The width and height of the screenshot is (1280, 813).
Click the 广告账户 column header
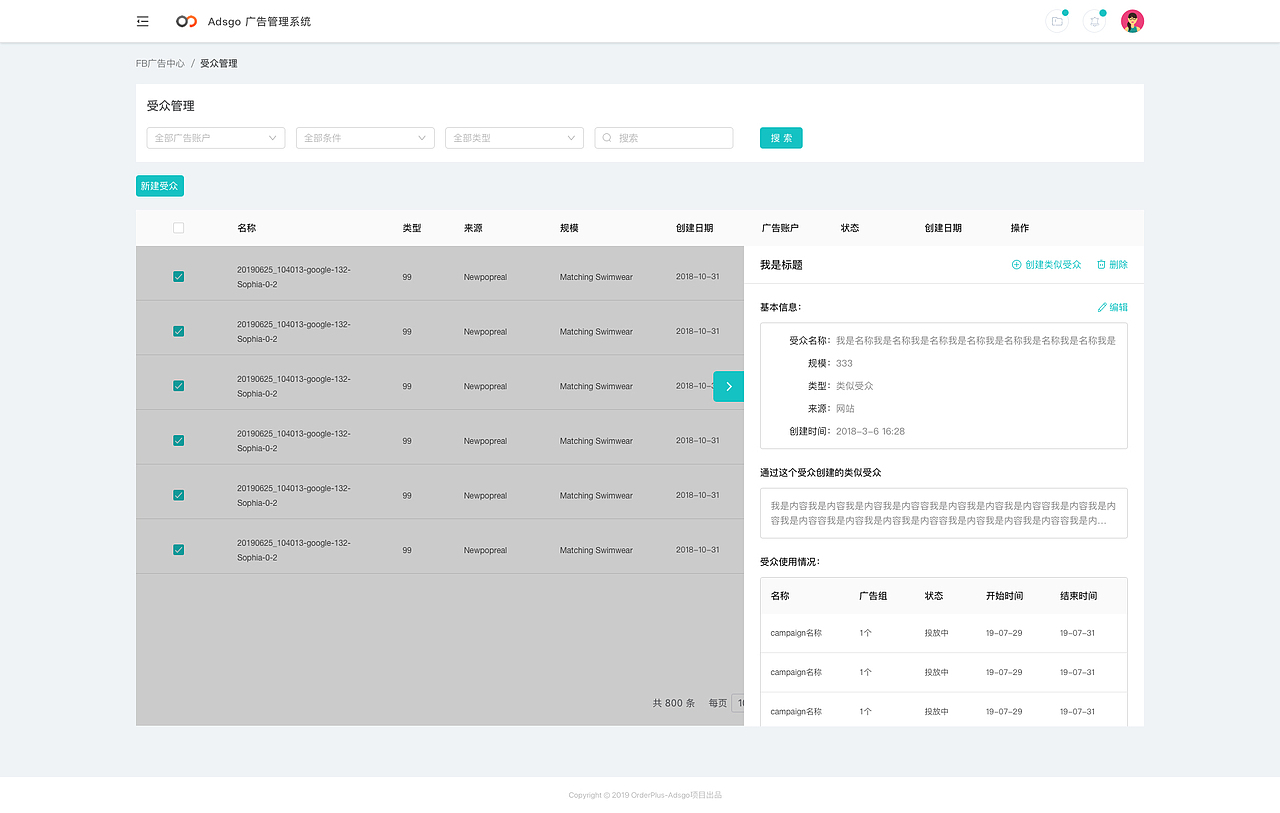780,228
